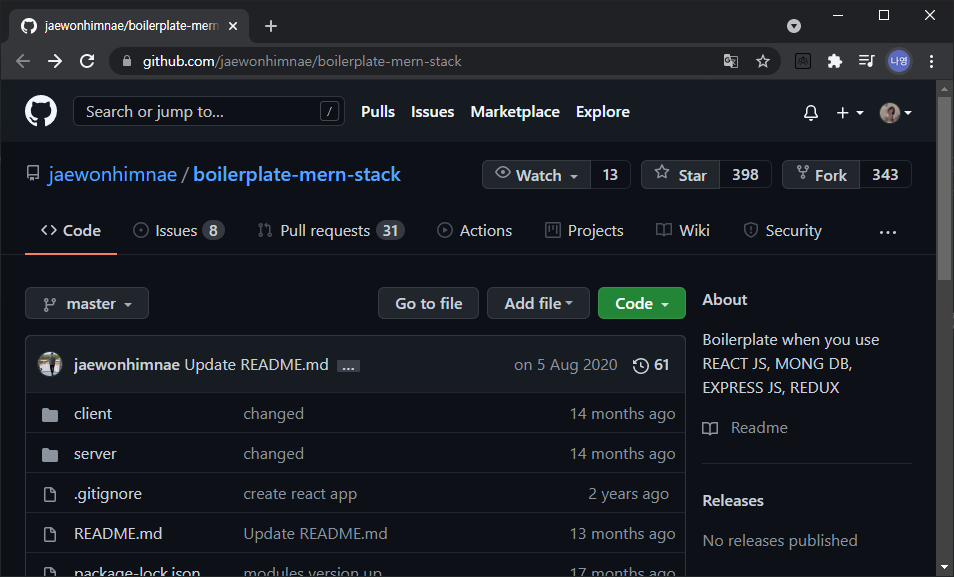Open the client folder
Screen dimensions: 954x577
click(92, 414)
